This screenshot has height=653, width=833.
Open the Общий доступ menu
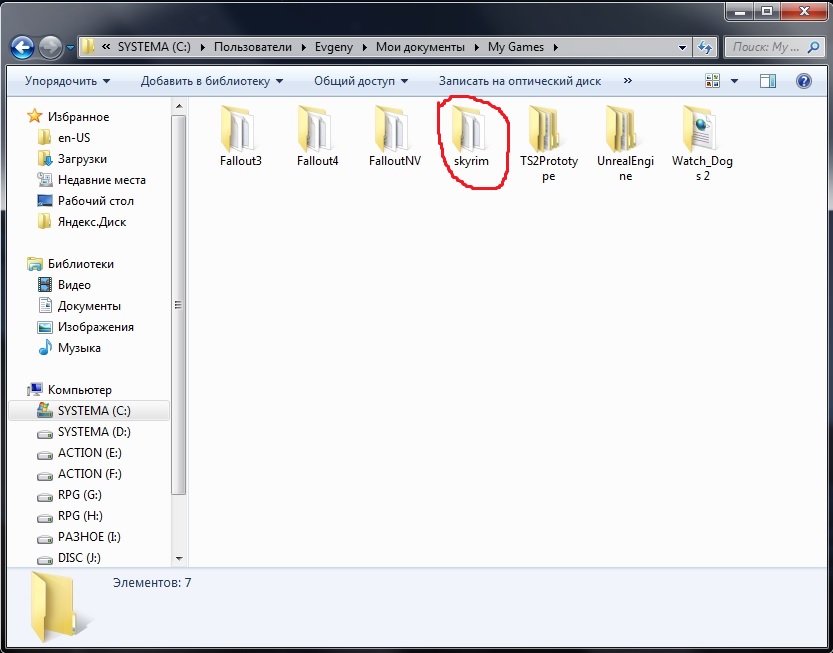tap(361, 81)
